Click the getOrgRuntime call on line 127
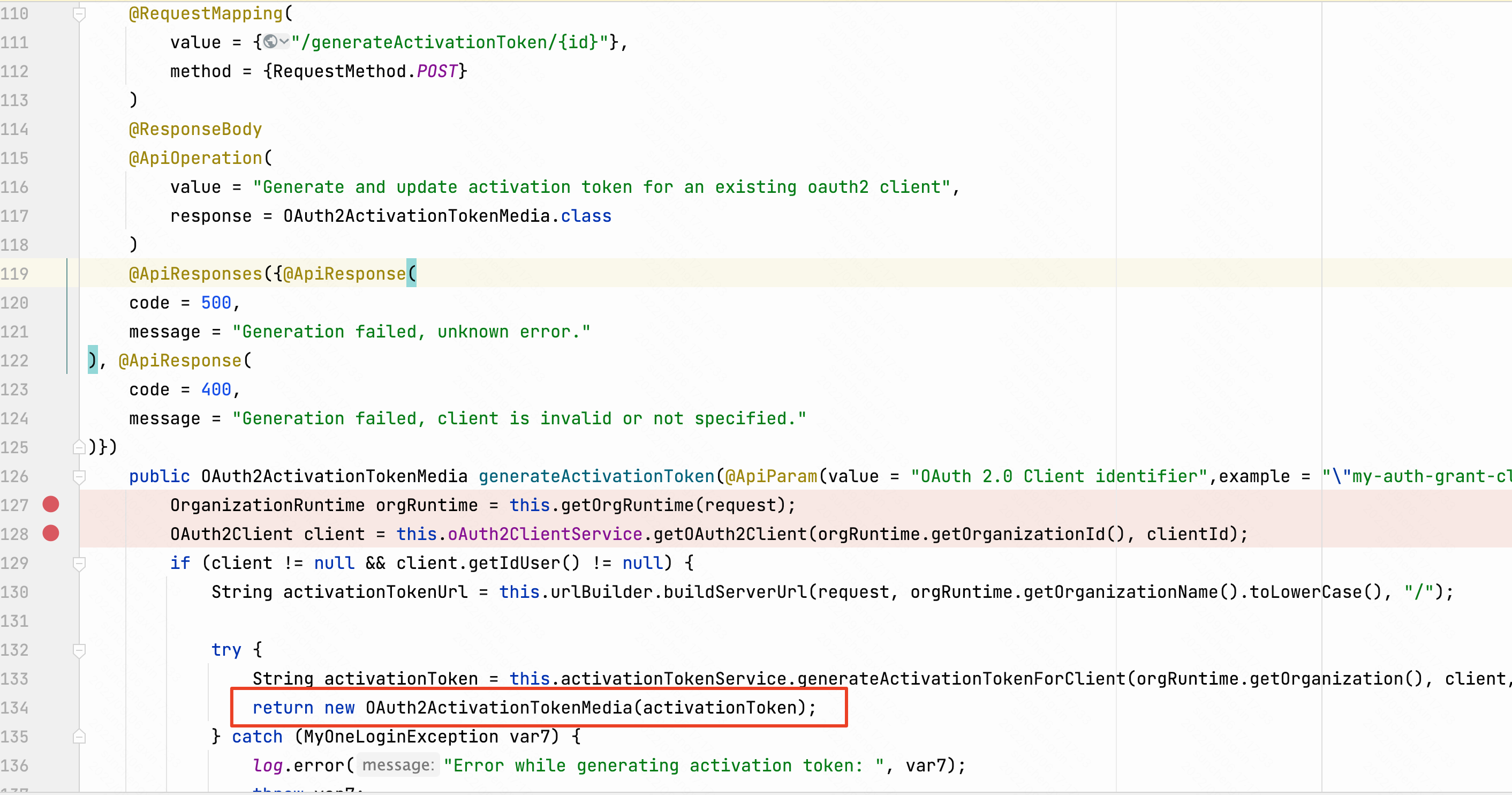Screen dimensions: 1512x795 [628, 505]
